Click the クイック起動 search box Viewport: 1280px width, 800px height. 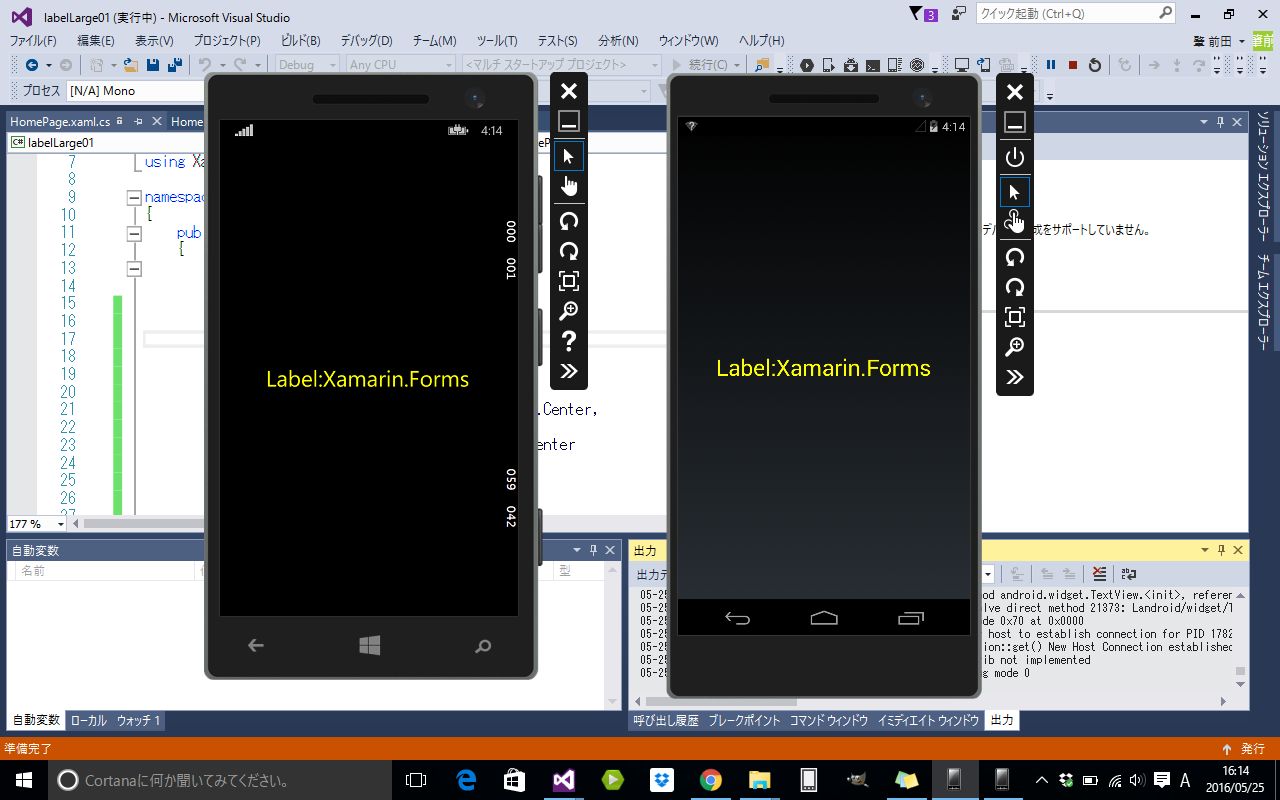click(x=1065, y=12)
